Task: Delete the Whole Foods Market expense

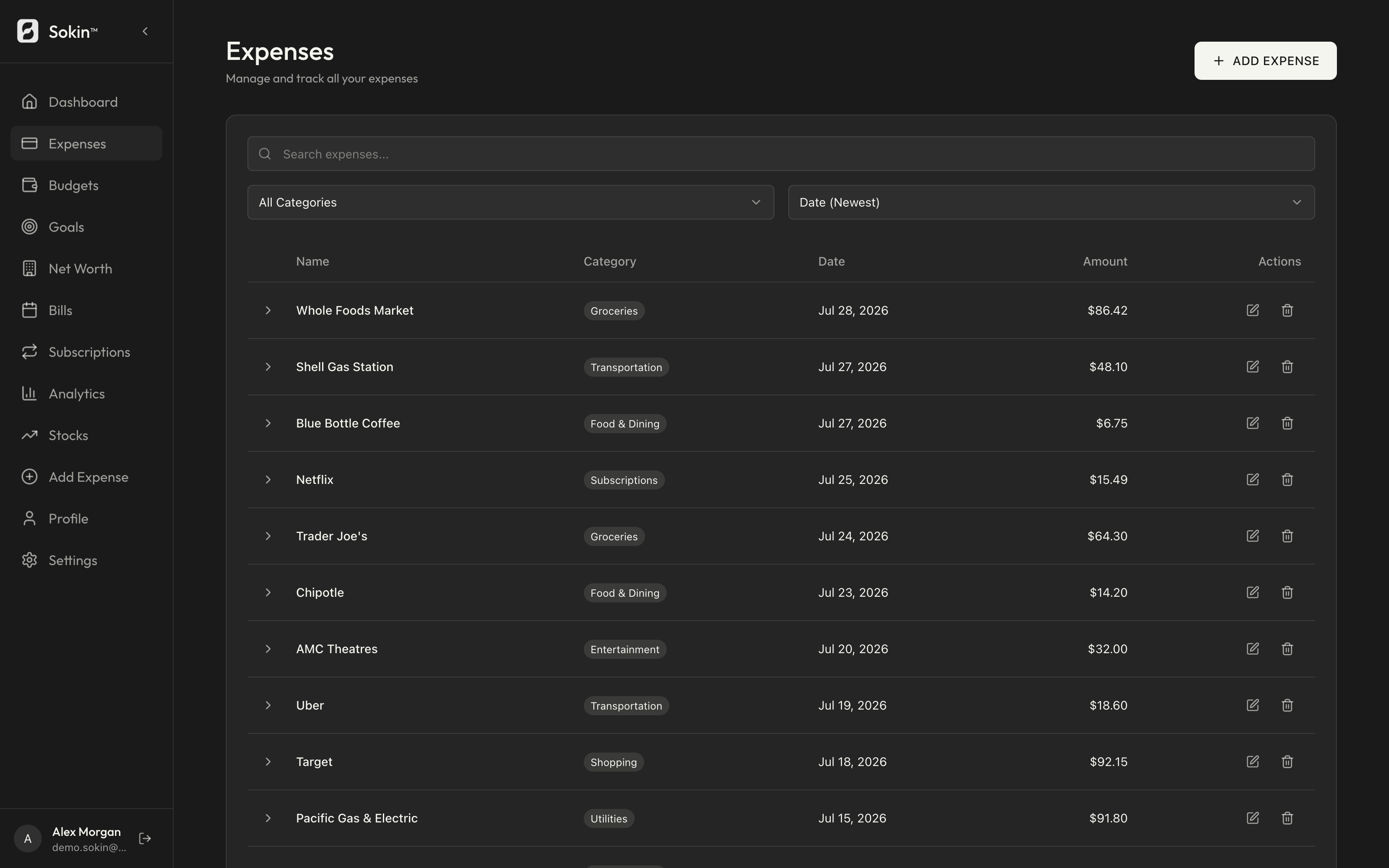Action: (1287, 311)
